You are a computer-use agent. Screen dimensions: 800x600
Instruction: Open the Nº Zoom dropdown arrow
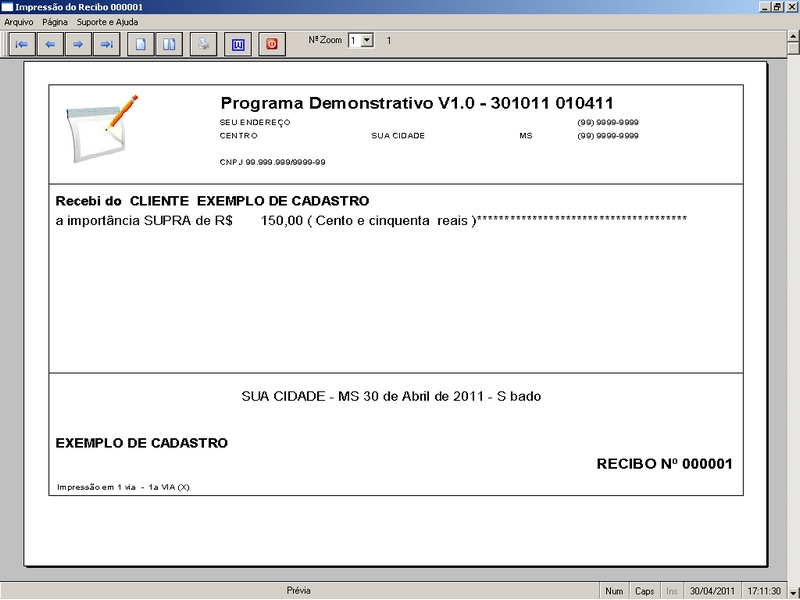coord(367,40)
